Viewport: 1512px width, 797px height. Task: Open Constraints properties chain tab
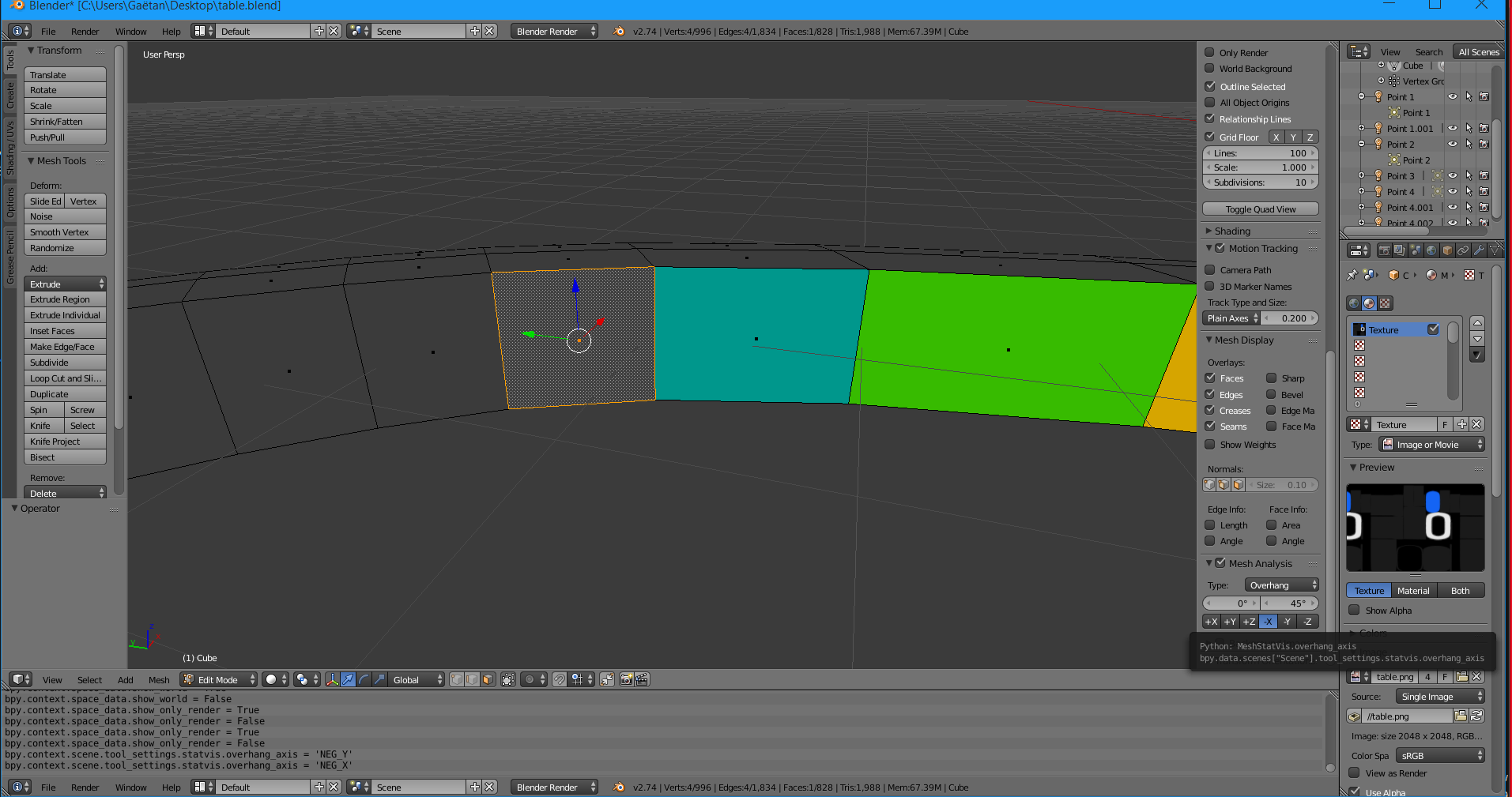(1463, 250)
